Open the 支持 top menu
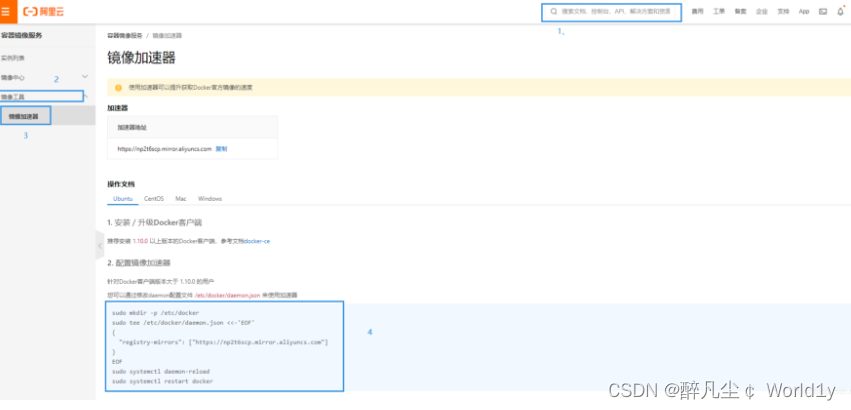 [x=783, y=11]
